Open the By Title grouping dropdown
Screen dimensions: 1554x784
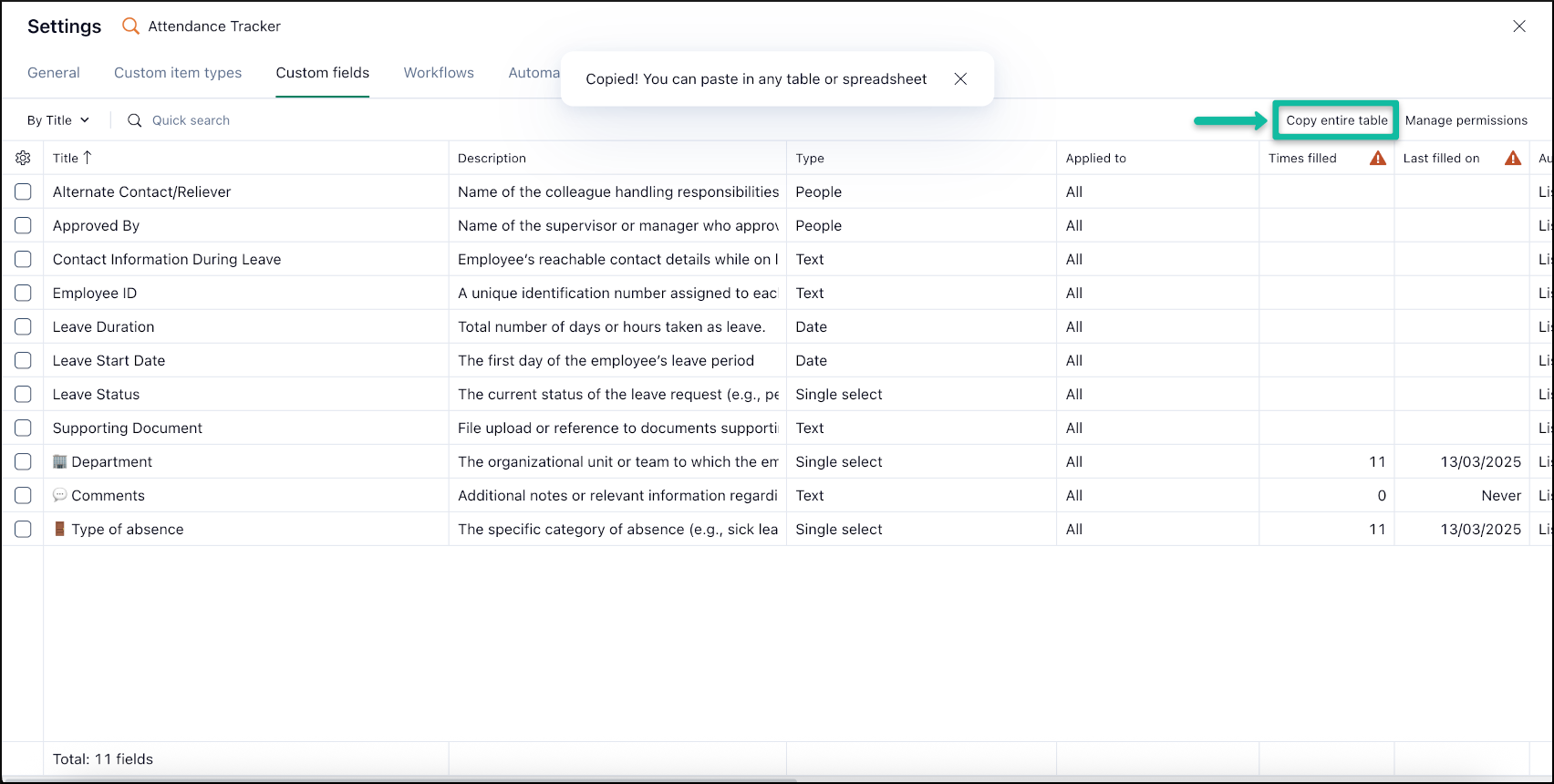click(58, 120)
